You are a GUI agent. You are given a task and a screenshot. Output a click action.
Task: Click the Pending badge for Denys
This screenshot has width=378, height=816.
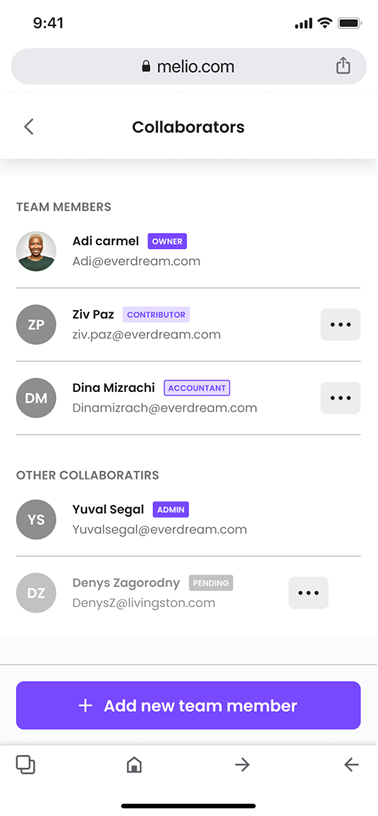(211, 583)
